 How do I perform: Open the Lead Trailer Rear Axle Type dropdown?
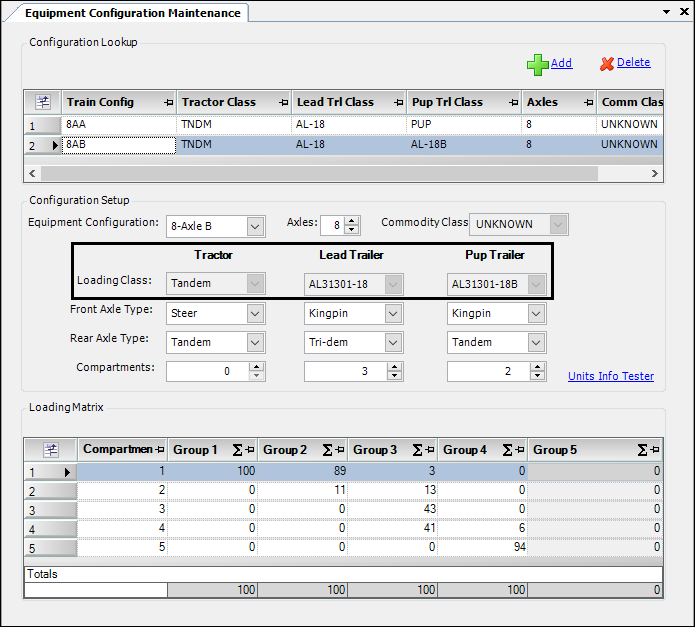tap(393, 342)
